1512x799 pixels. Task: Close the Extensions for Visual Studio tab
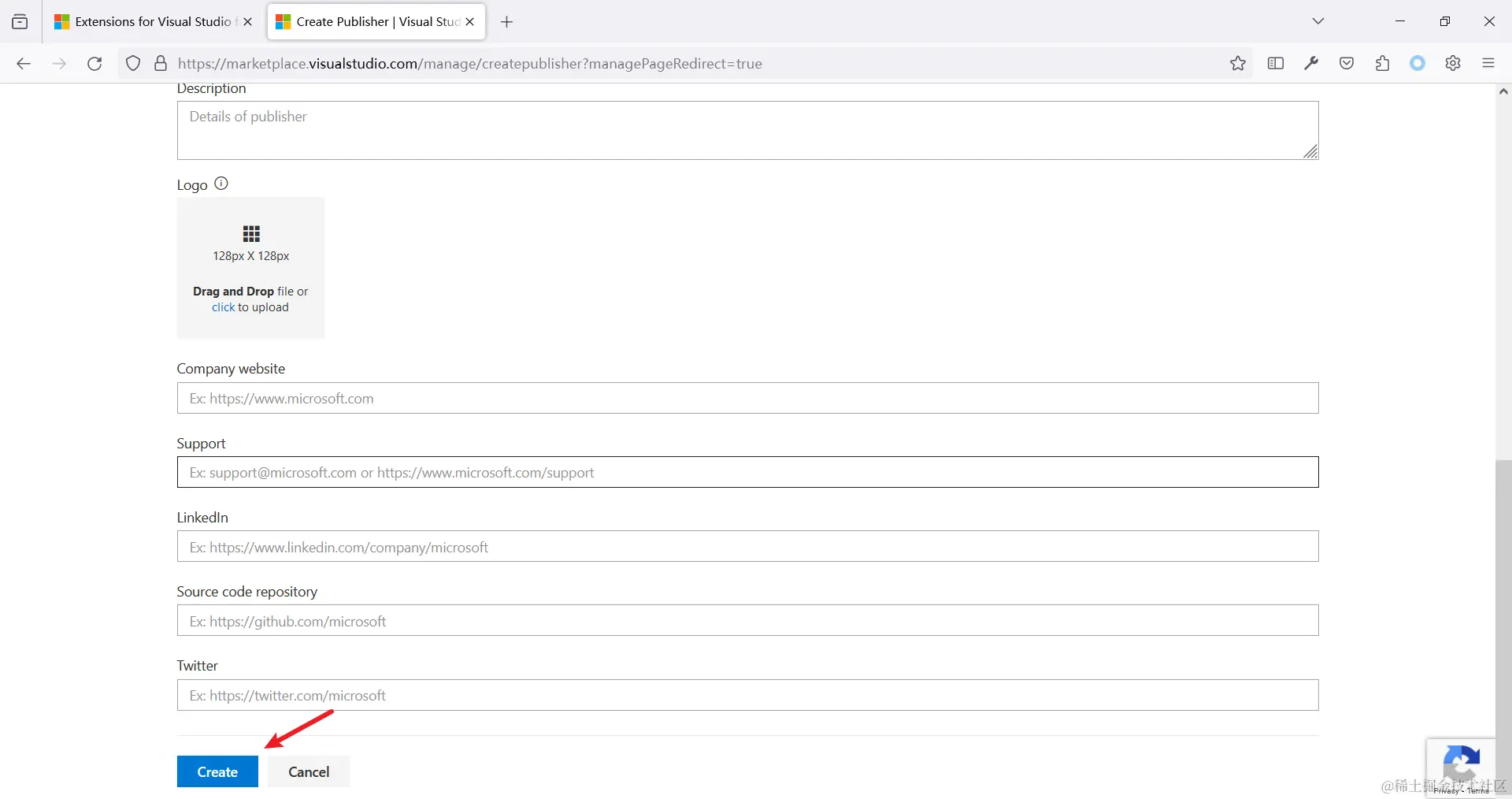point(248,22)
